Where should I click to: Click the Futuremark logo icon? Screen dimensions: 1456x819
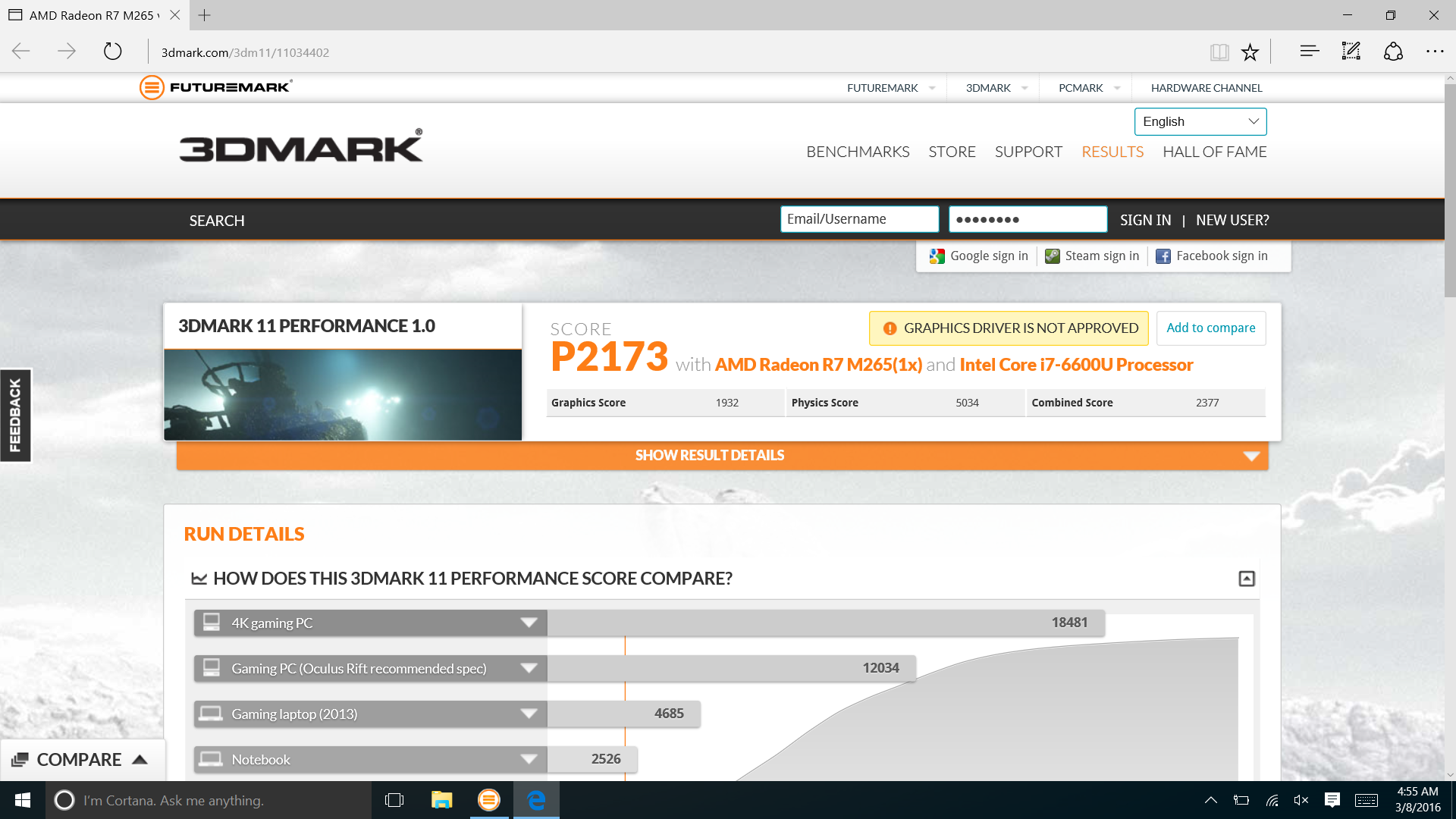tap(152, 87)
